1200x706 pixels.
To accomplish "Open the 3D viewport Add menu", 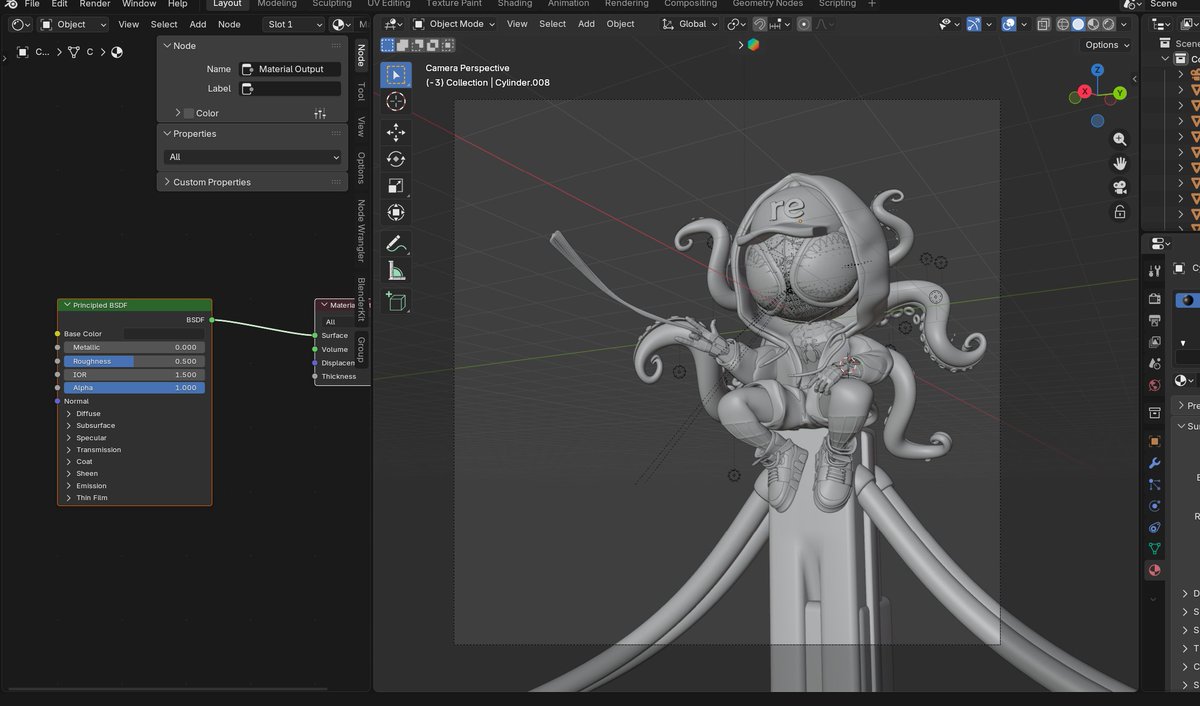I will [x=586, y=24].
